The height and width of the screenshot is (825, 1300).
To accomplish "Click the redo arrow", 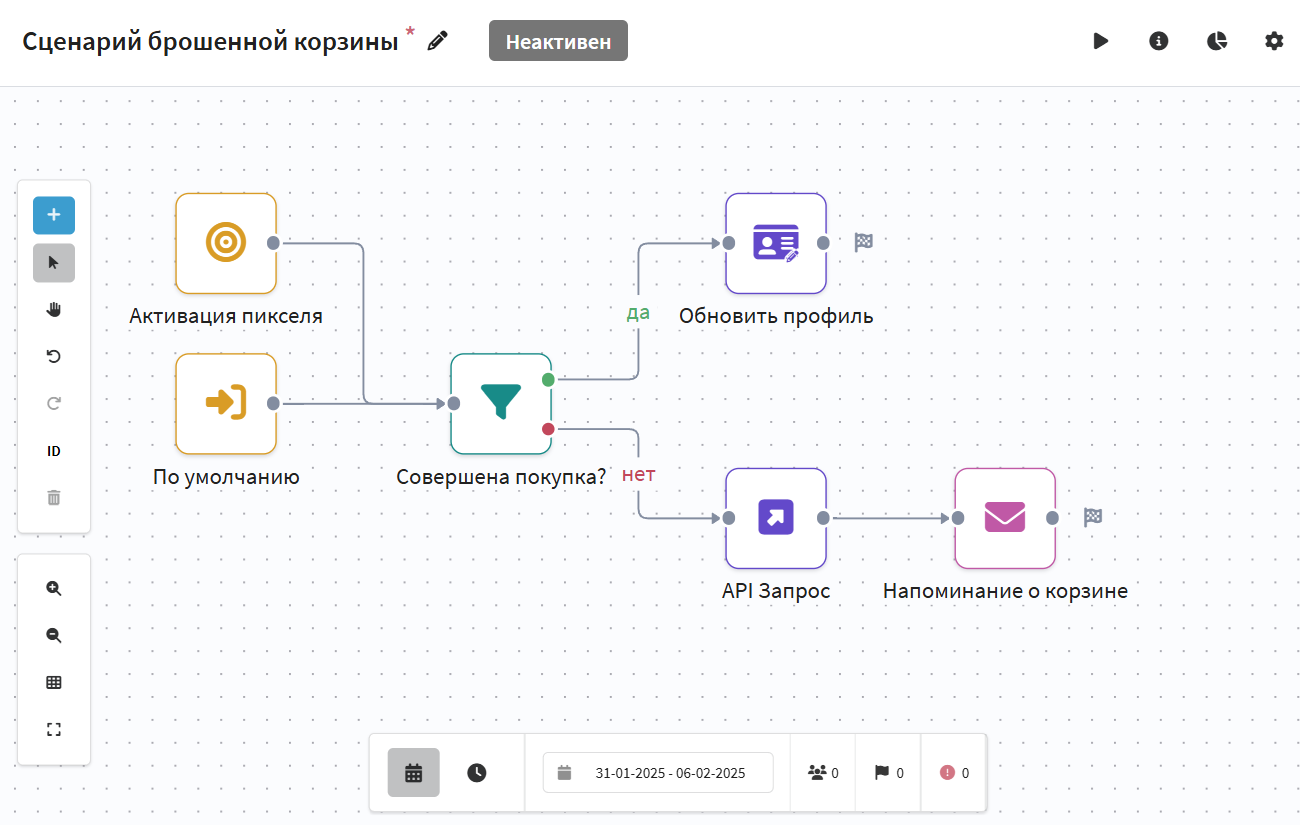I will 54,404.
